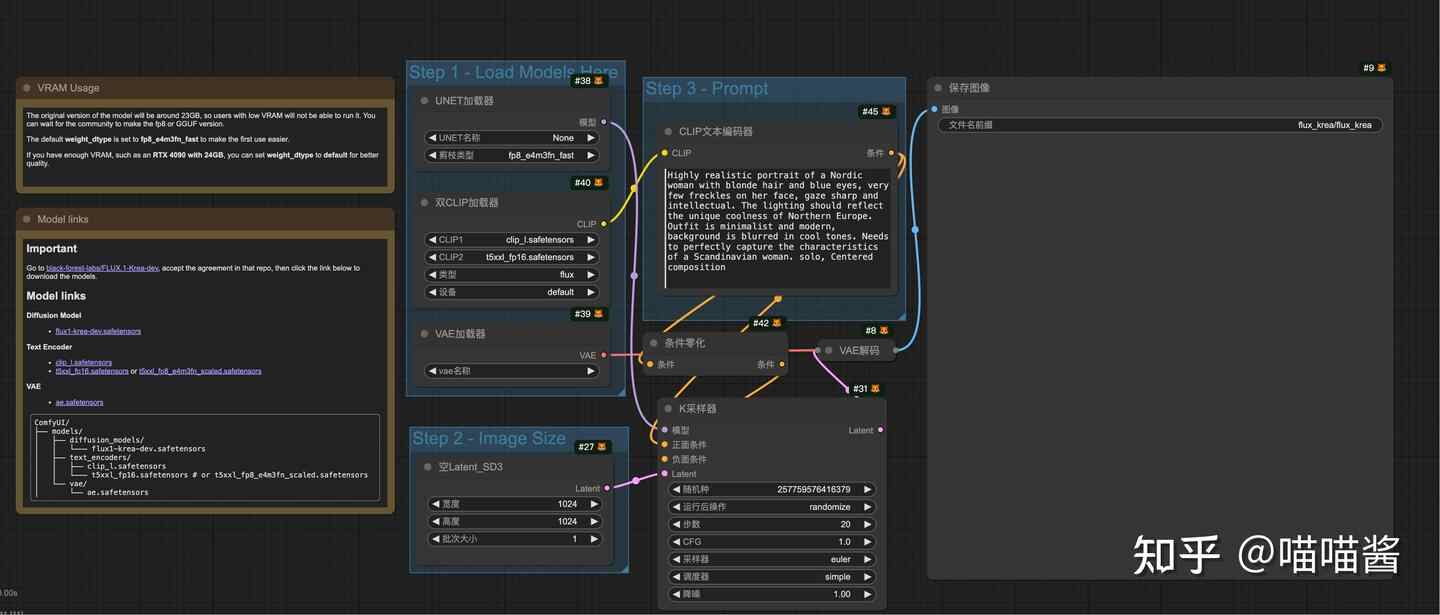The height and width of the screenshot is (615, 1440).
Task: Collapse the VAE解码 node via its title dot
Action: [828, 351]
